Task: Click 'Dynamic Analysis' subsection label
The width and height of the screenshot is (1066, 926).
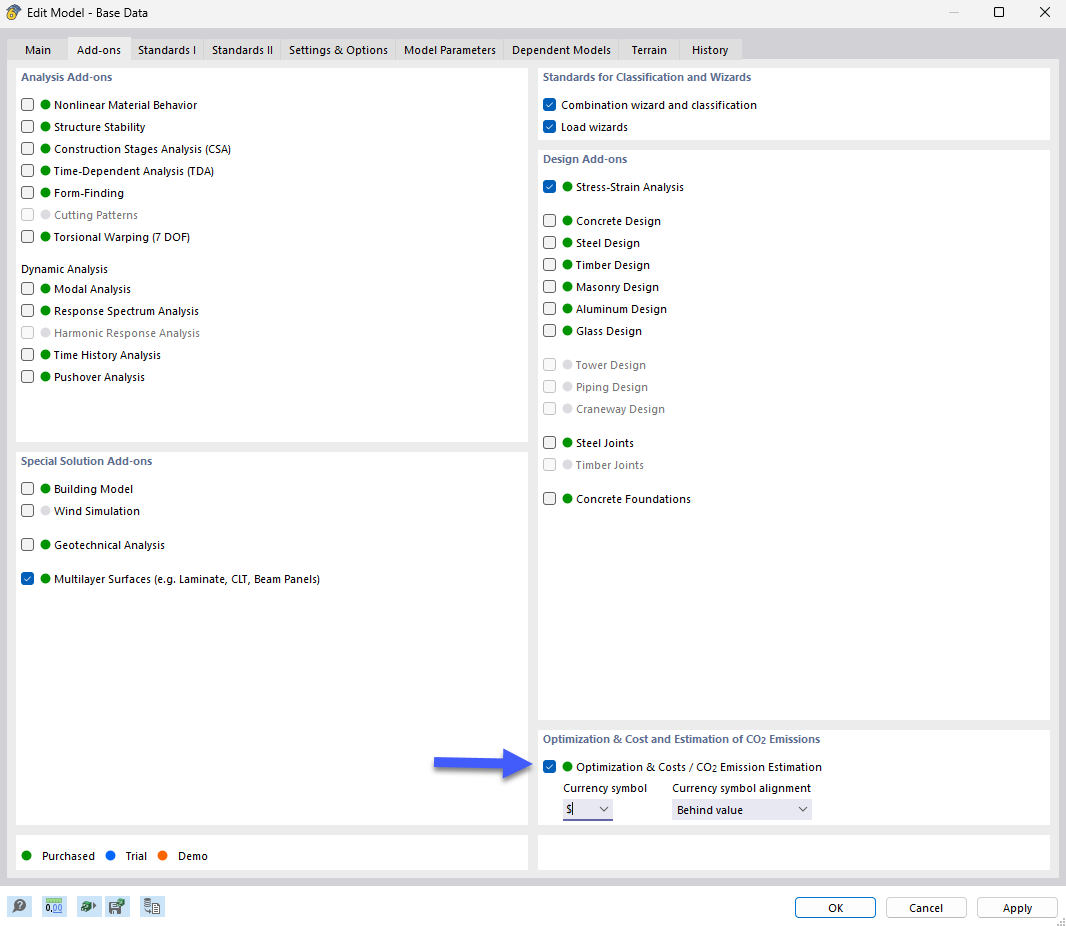Action: 65,269
